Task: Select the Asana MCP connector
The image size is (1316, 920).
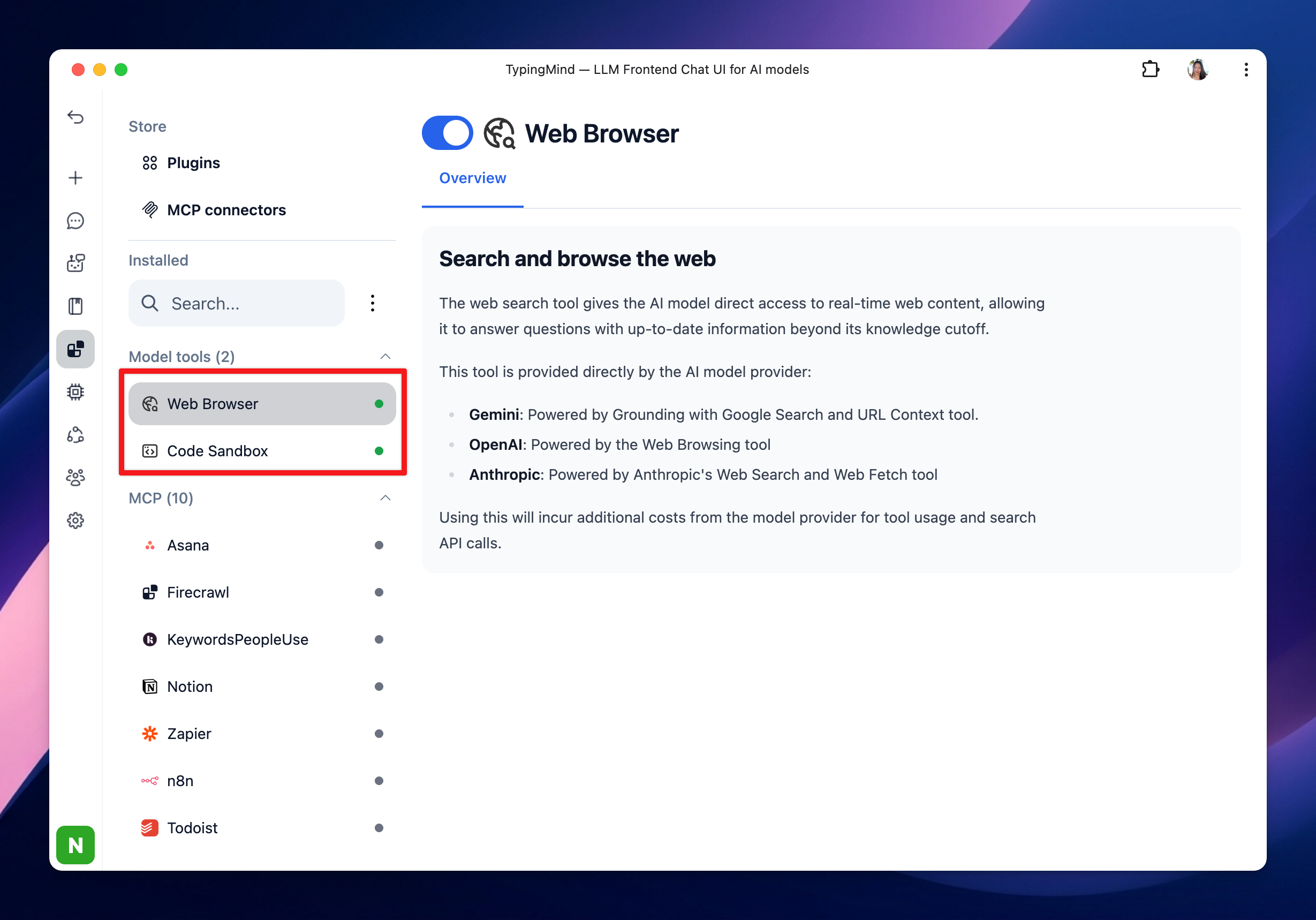Action: coord(262,545)
